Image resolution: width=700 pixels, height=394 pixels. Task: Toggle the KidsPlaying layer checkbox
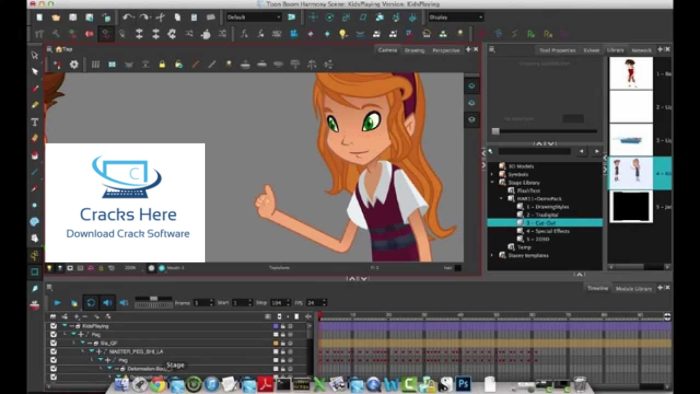(54, 326)
